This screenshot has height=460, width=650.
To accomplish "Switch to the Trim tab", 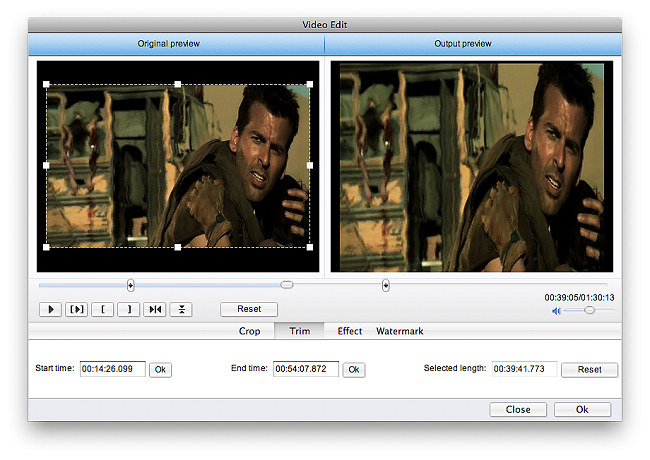I will click(300, 331).
